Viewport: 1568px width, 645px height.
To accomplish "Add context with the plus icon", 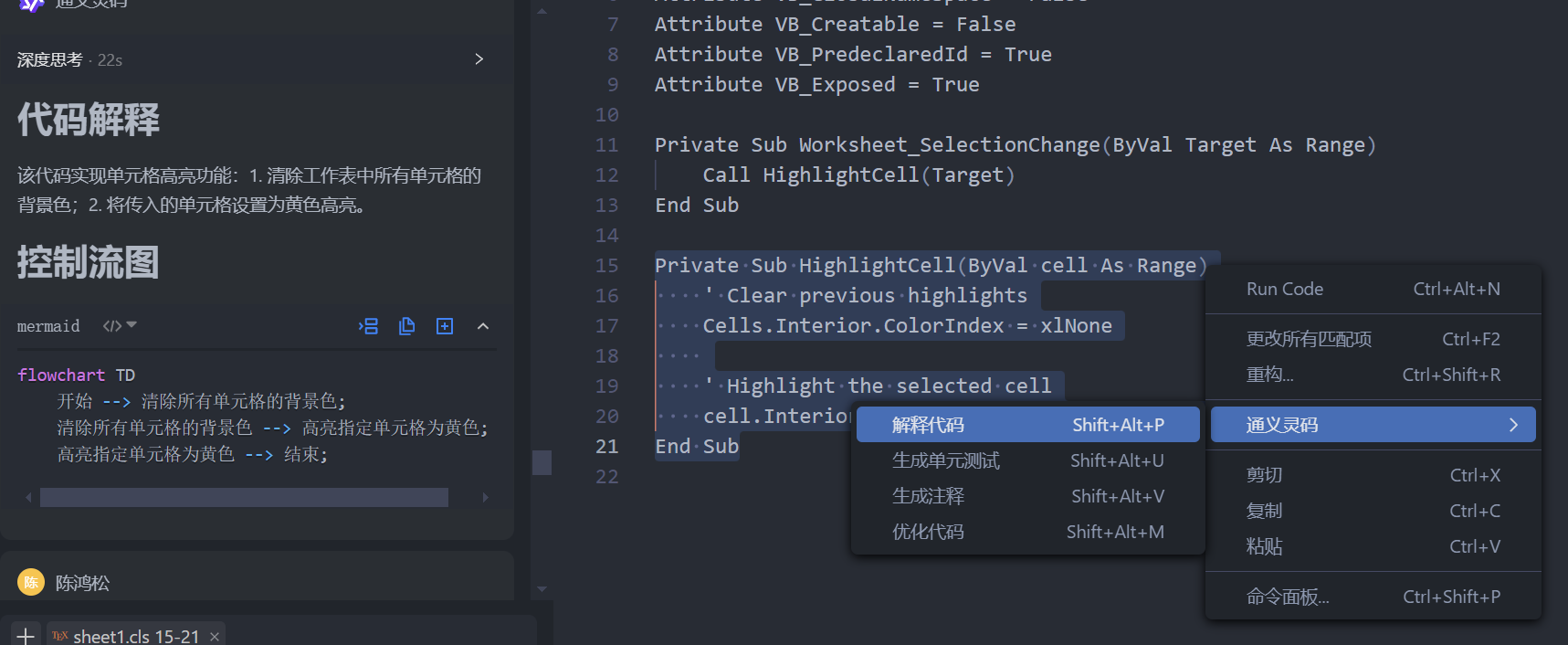I will click(26, 635).
